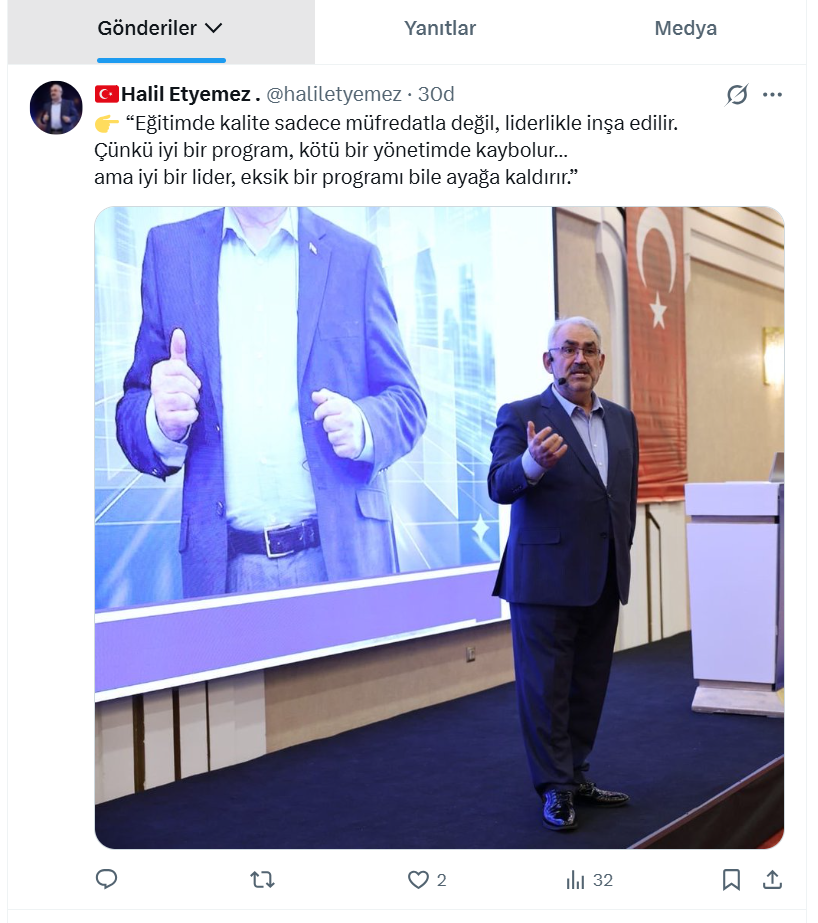Click the likes count 2
Viewport: 818px width, 923px height.
tap(441, 880)
